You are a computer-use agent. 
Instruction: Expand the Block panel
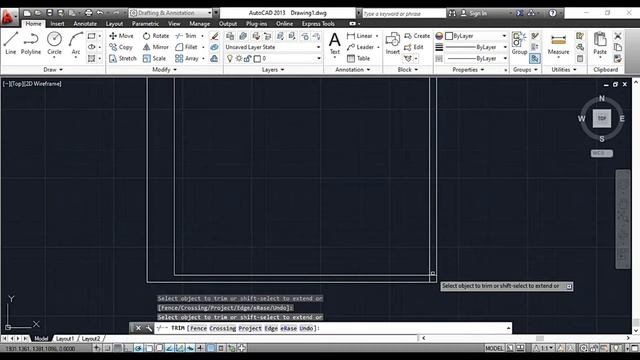pyautogui.click(x=408, y=70)
